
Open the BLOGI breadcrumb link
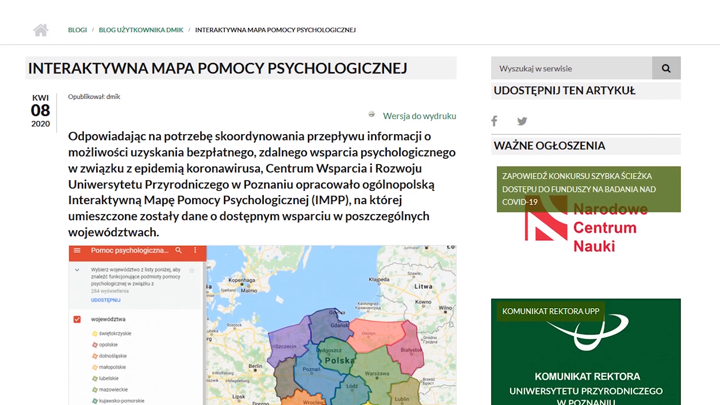[x=77, y=30]
